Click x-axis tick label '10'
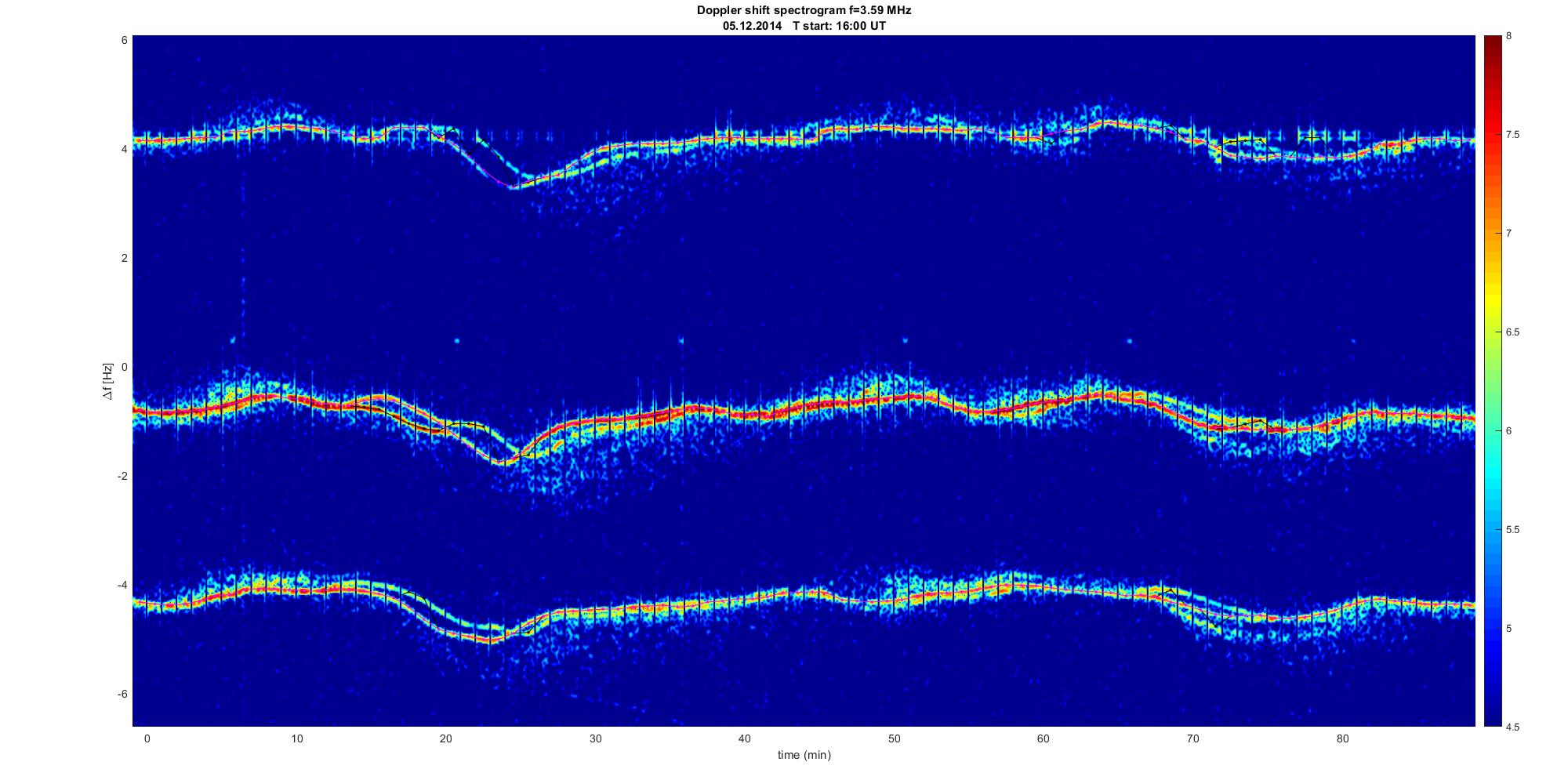Viewport: 1568px width, 780px height. coord(296,738)
